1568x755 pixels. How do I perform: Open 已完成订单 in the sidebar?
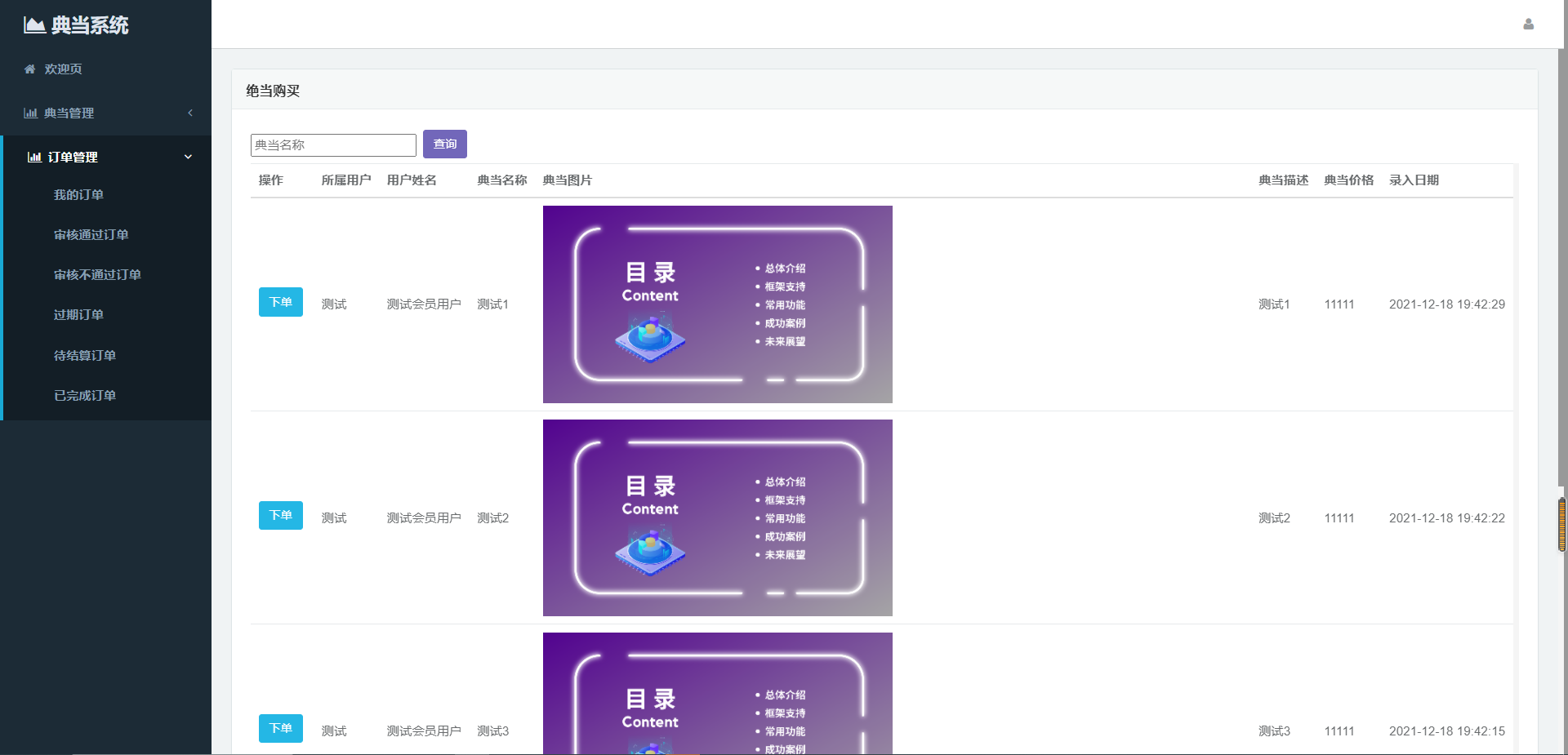click(x=85, y=396)
